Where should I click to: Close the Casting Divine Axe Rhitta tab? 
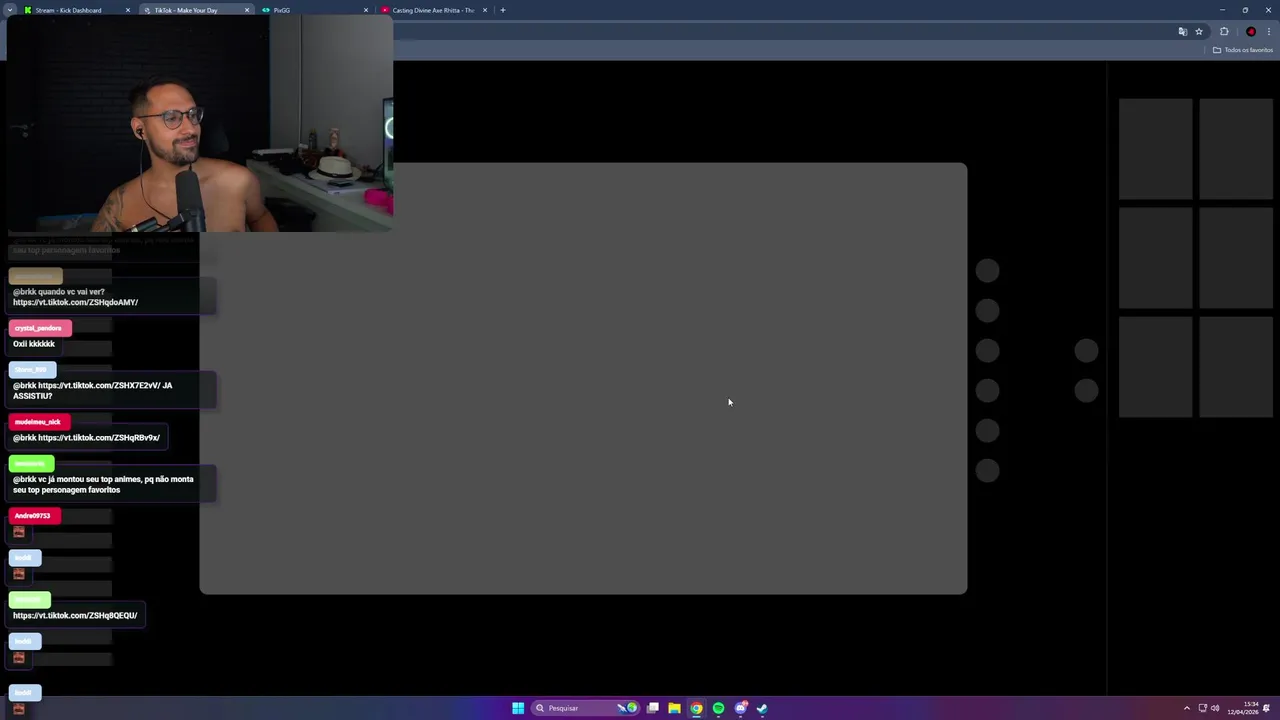[x=485, y=10]
